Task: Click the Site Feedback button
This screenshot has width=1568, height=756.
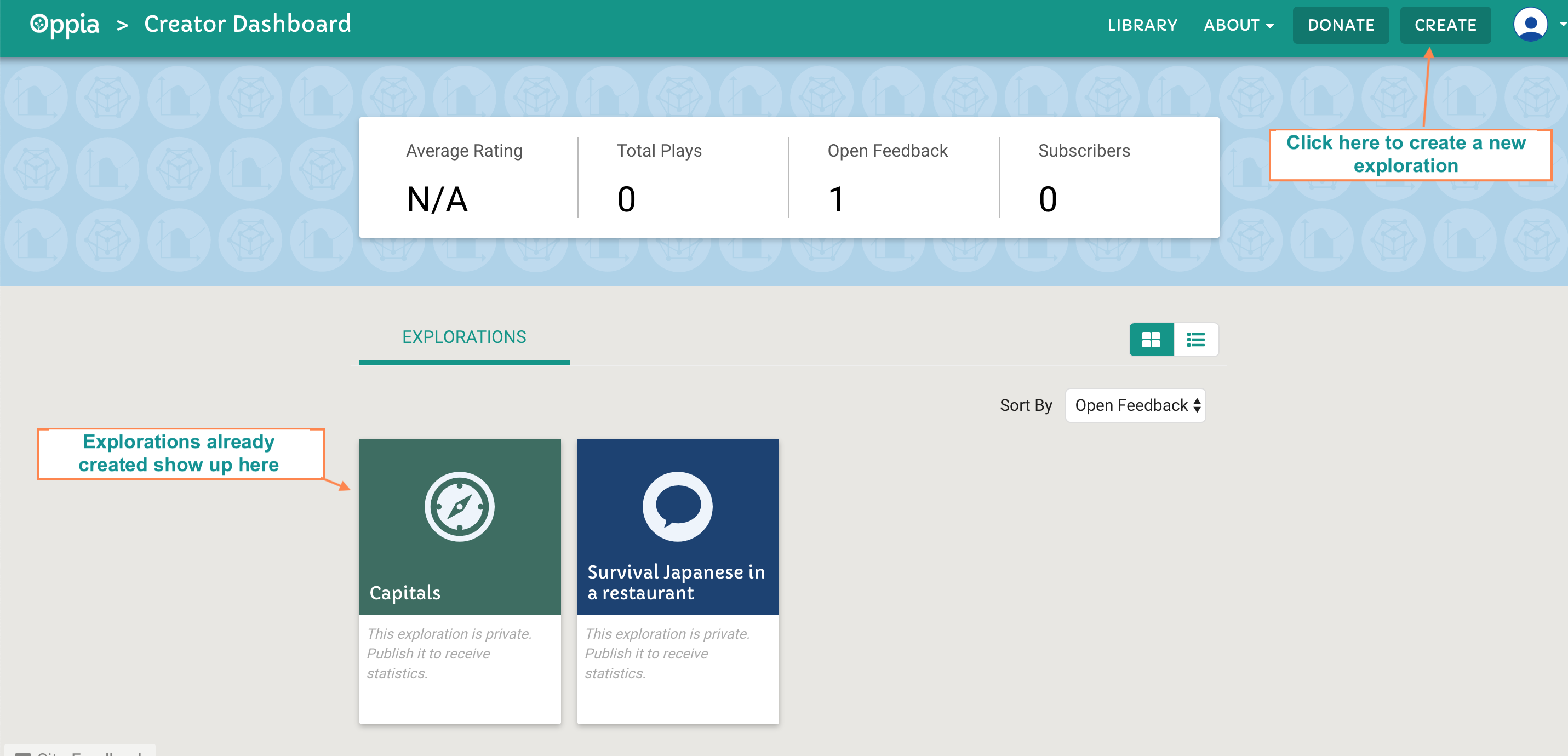Action: coord(80,751)
